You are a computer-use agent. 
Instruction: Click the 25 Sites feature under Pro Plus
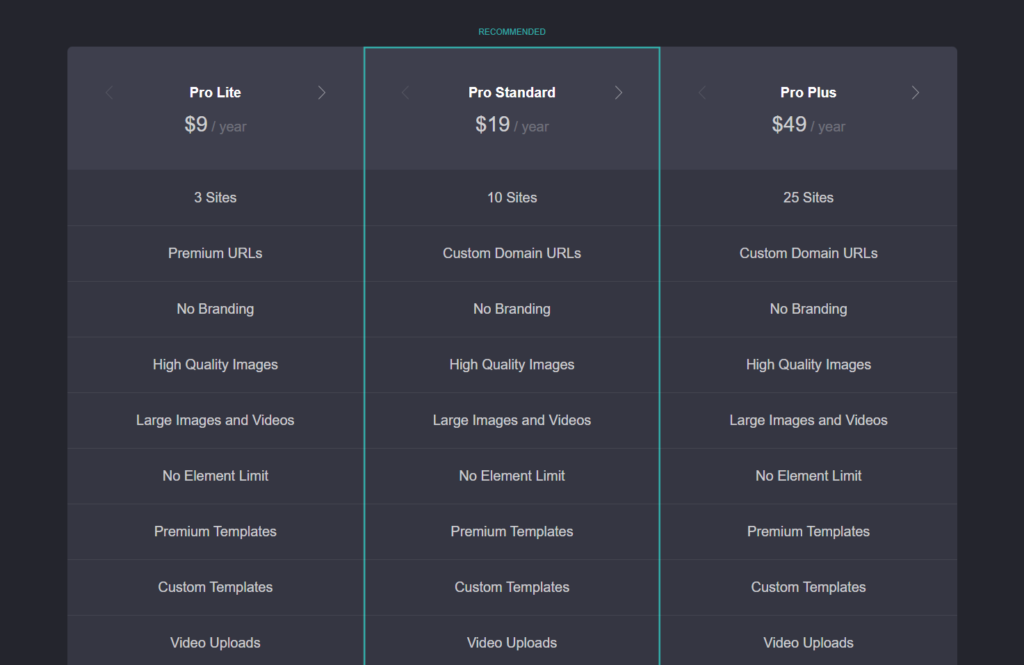click(x=808, y=197)
